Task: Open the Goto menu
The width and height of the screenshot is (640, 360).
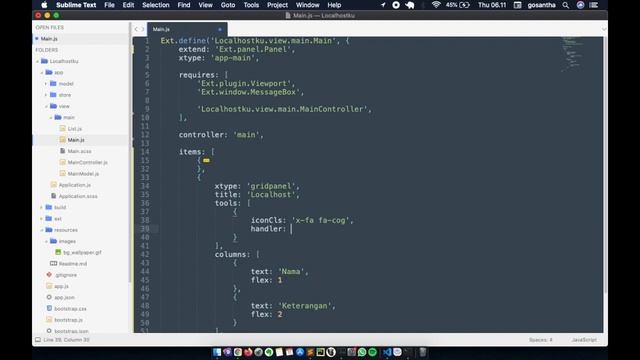Action: (x=228, y=5)
